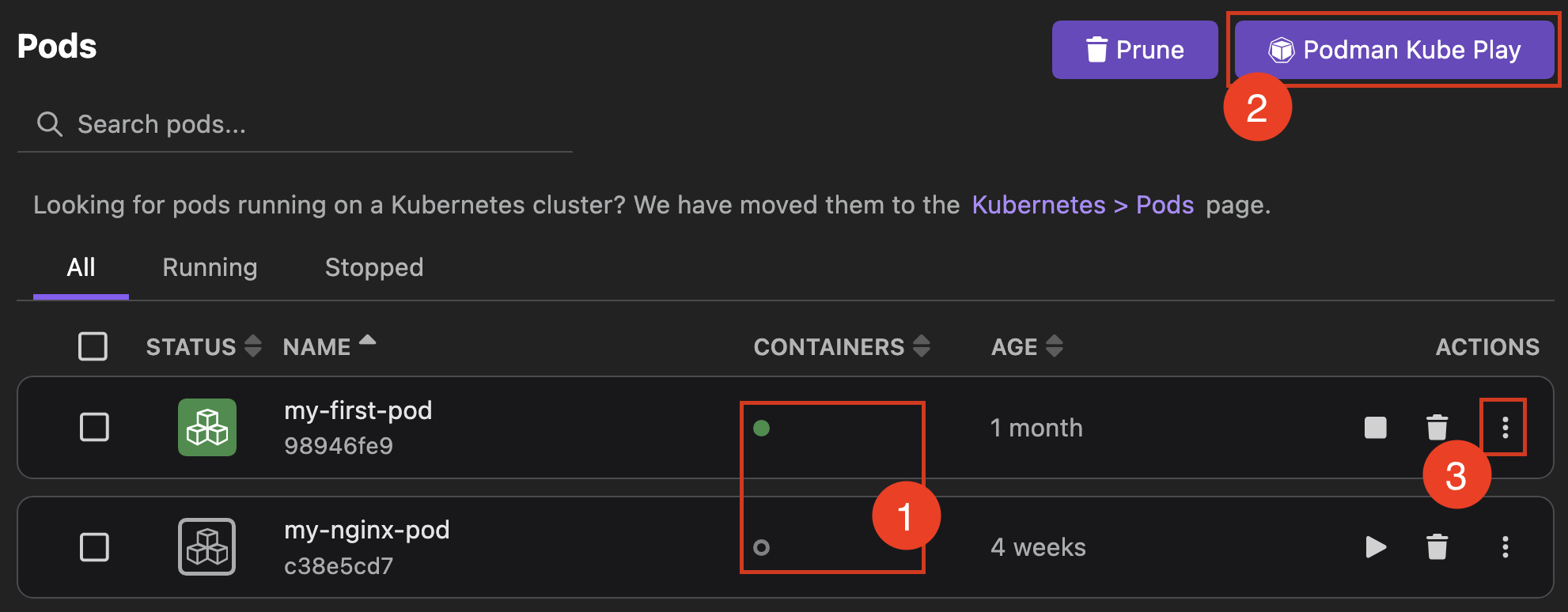Check the my-first-pod row checkbox
The image size is (1568, 612).
click(94, 428)
